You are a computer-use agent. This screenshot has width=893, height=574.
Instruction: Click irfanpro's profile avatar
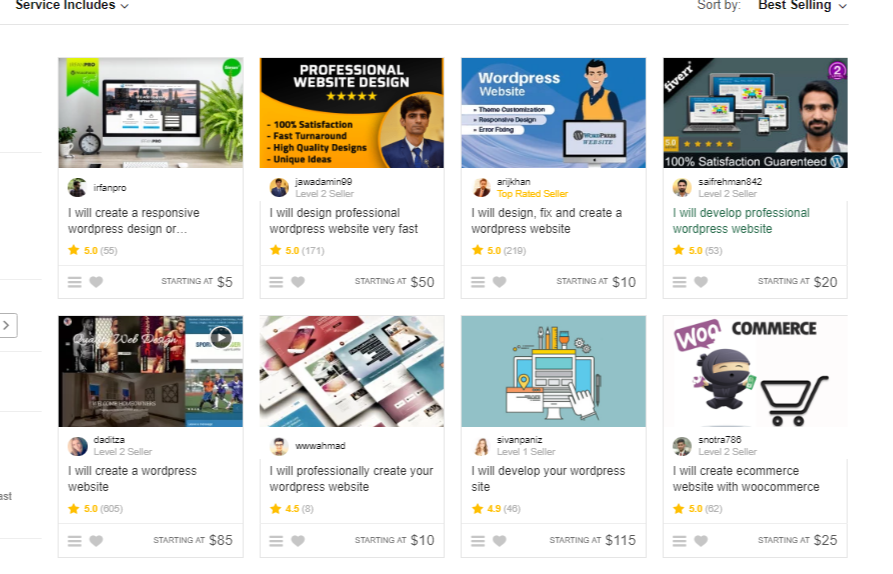[x=77, y=187]
